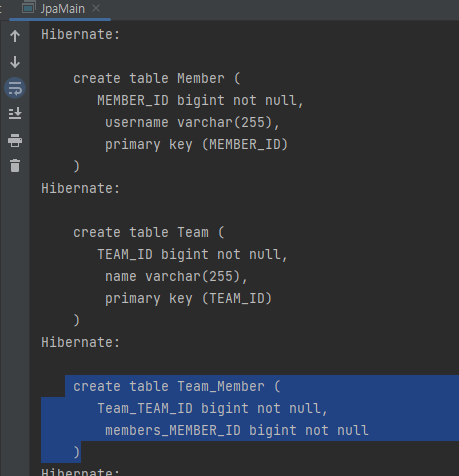Click the 'primary key (TEAM_ID)' line
The width and height of the screenshot is (459, 476).
point(188,299)
